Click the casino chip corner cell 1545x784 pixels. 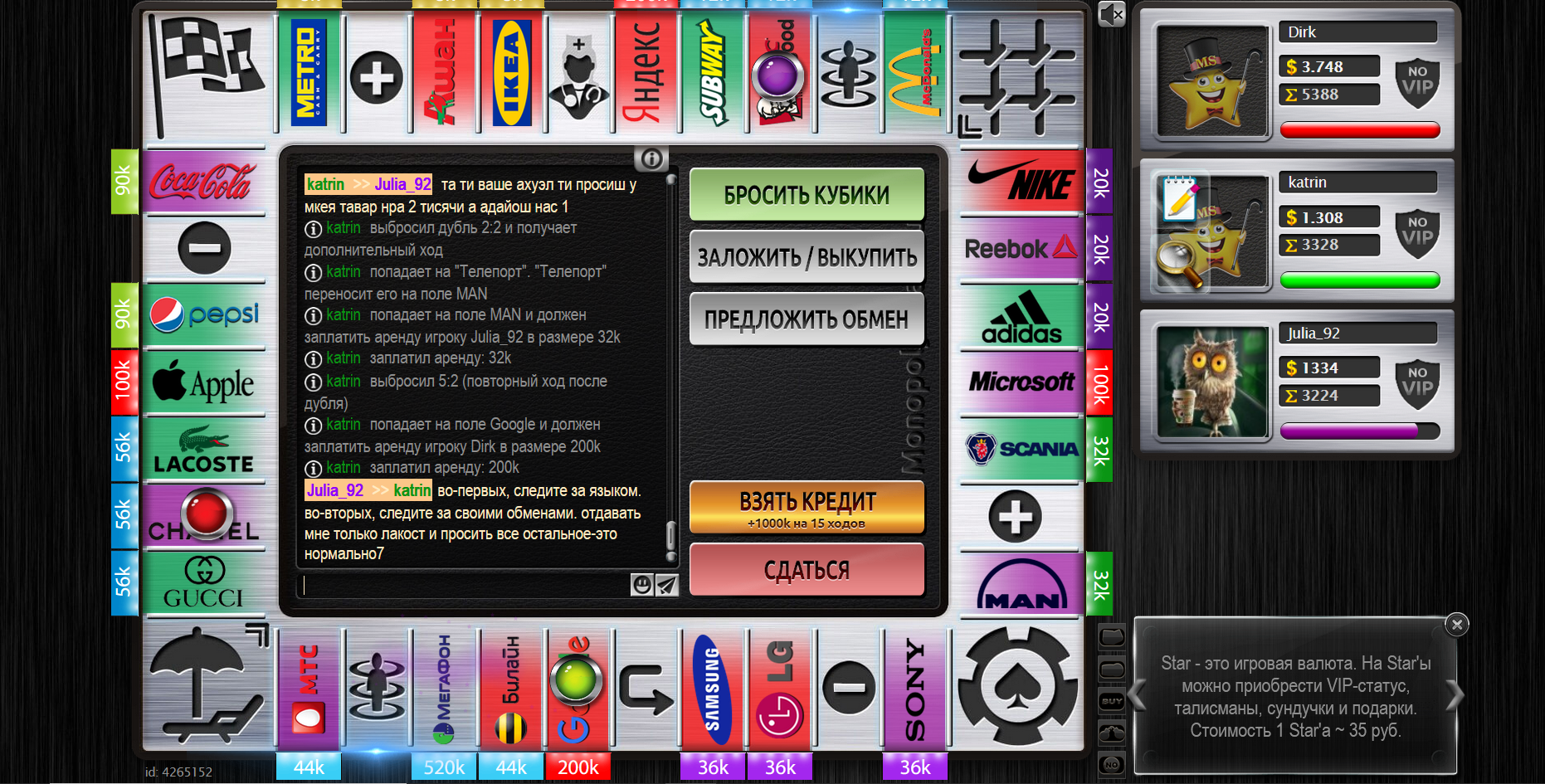(x=1019, y=686)
